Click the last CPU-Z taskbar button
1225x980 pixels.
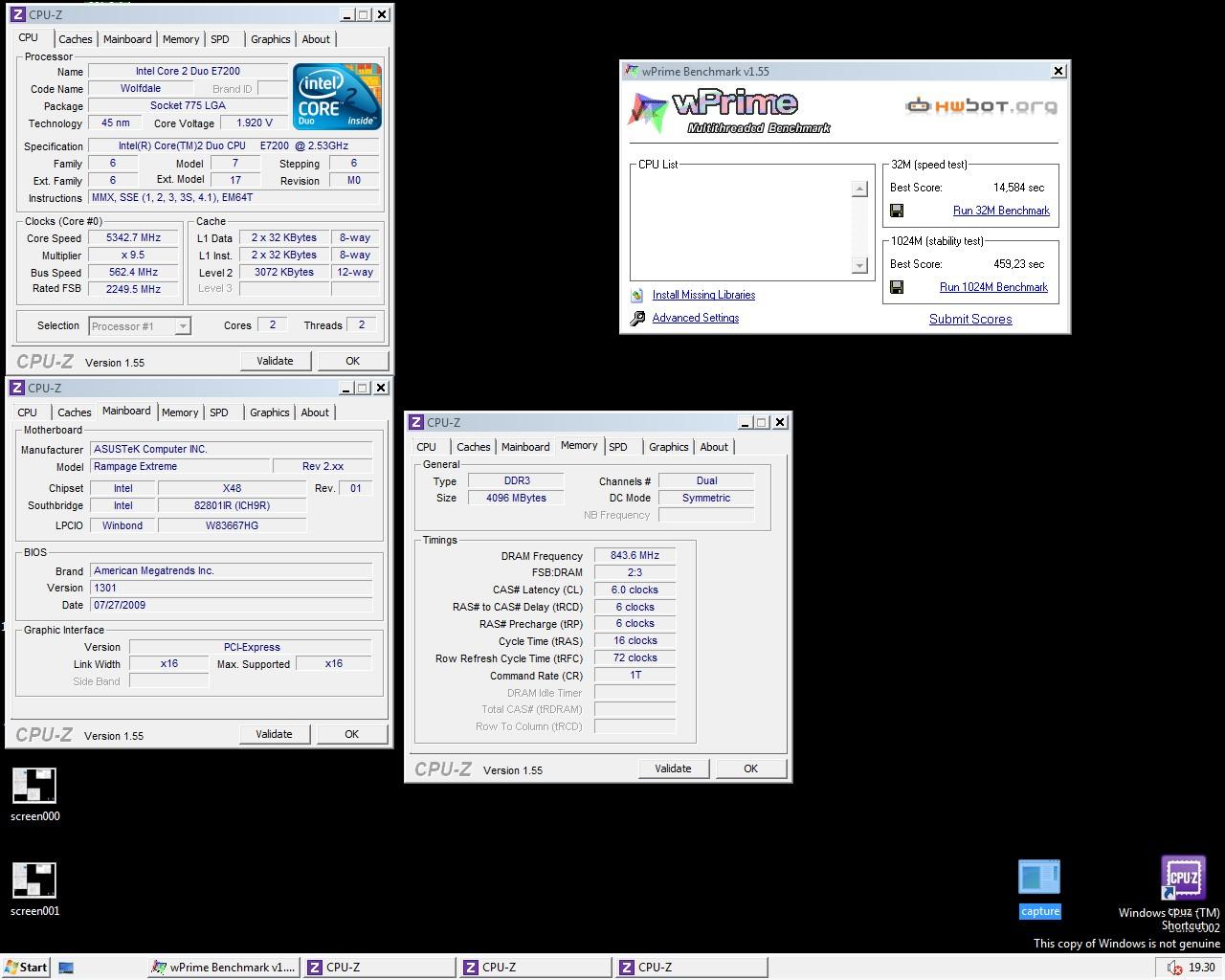(x=691, y=968)
